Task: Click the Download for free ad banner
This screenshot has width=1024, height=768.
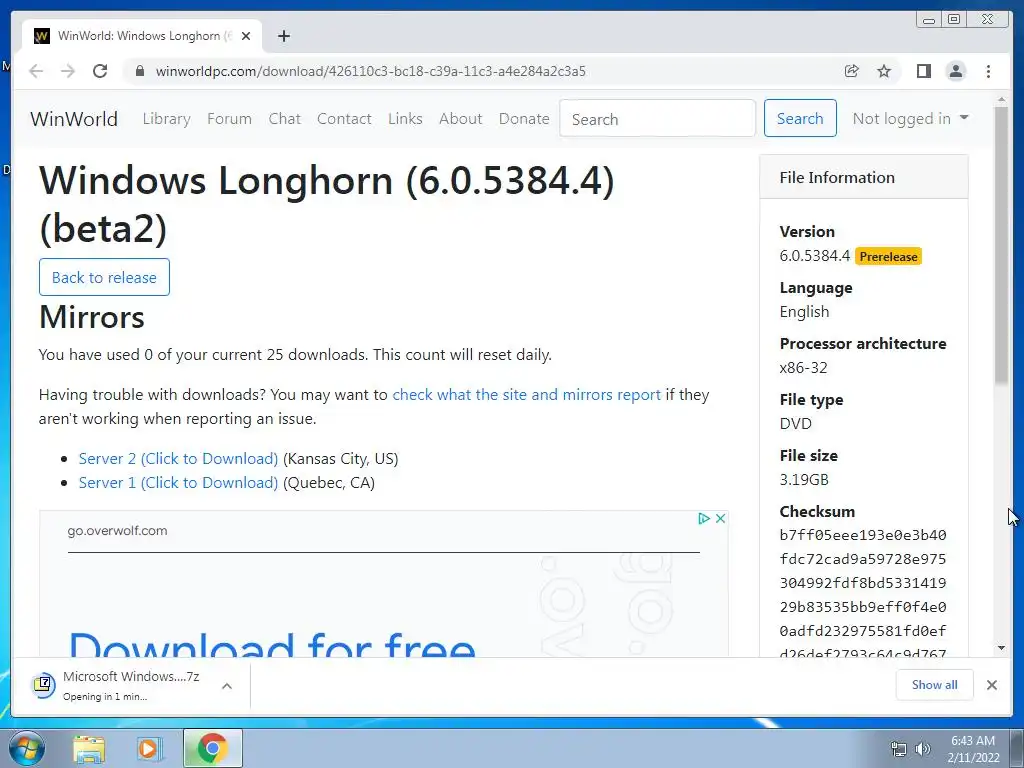Action: (272, 643)
